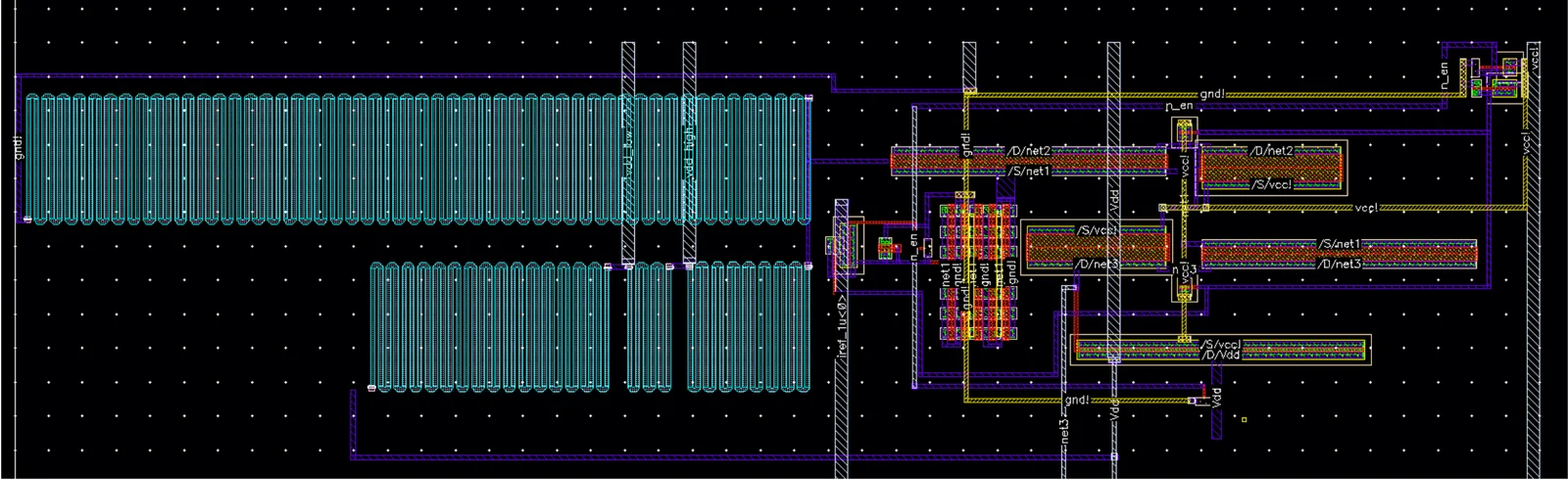Viewport: 1568px width, 480px height.
Task: Select the large top serpentine resistor
Action: tap(417, 159)
